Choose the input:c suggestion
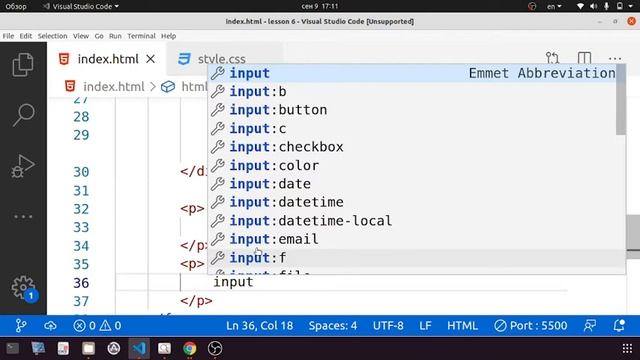The width and height of the screenshot is (640, 360). [413, 129]
